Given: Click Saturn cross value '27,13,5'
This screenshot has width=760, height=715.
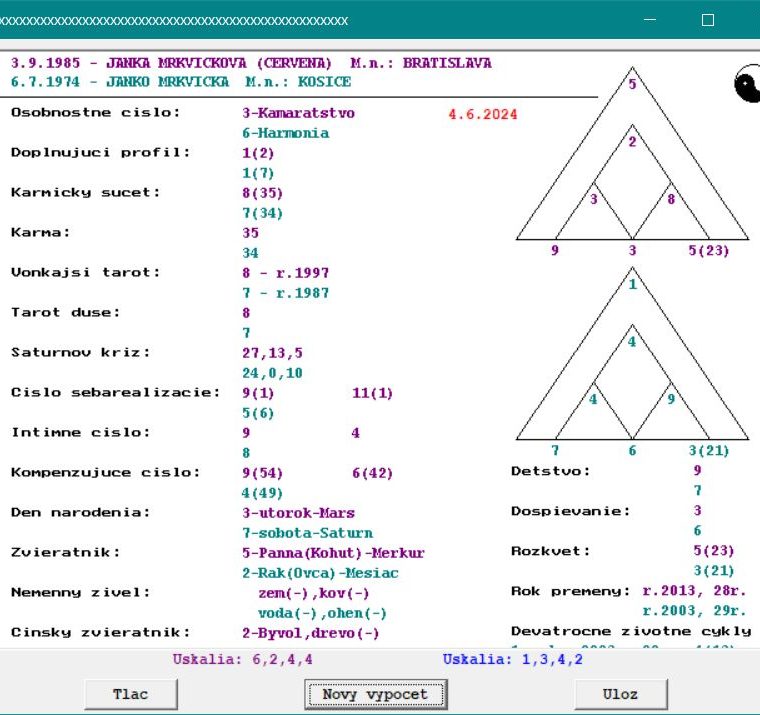Looking at the screenshot, I should [272, 353].
